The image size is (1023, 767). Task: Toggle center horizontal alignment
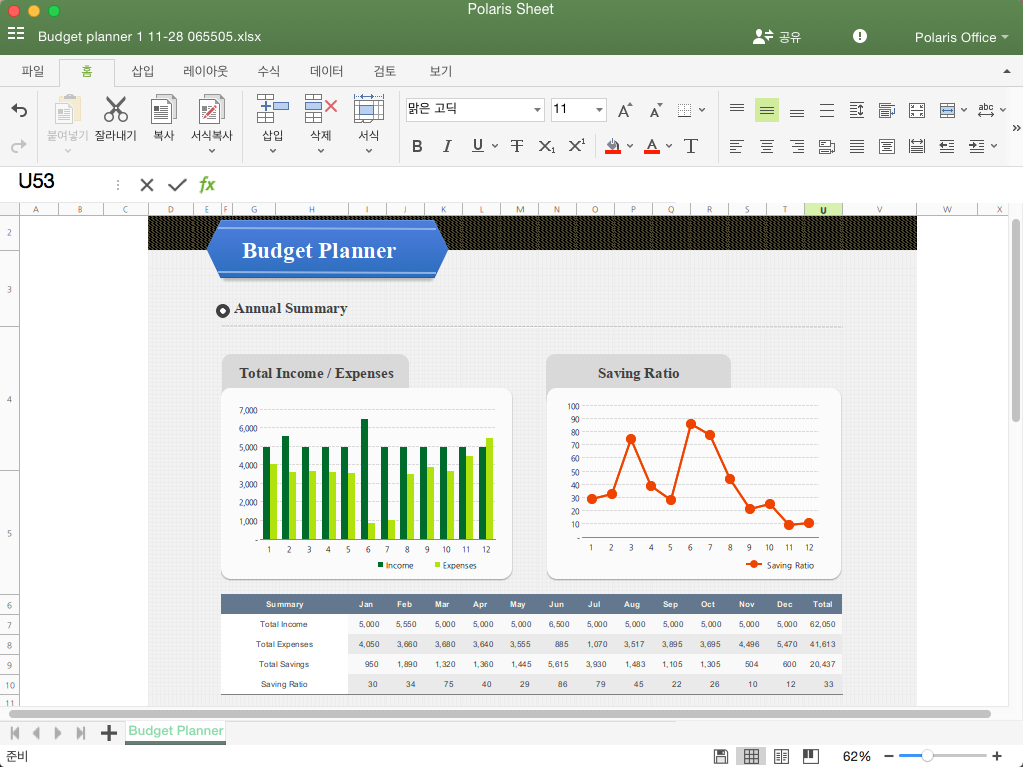coord(767,146)
